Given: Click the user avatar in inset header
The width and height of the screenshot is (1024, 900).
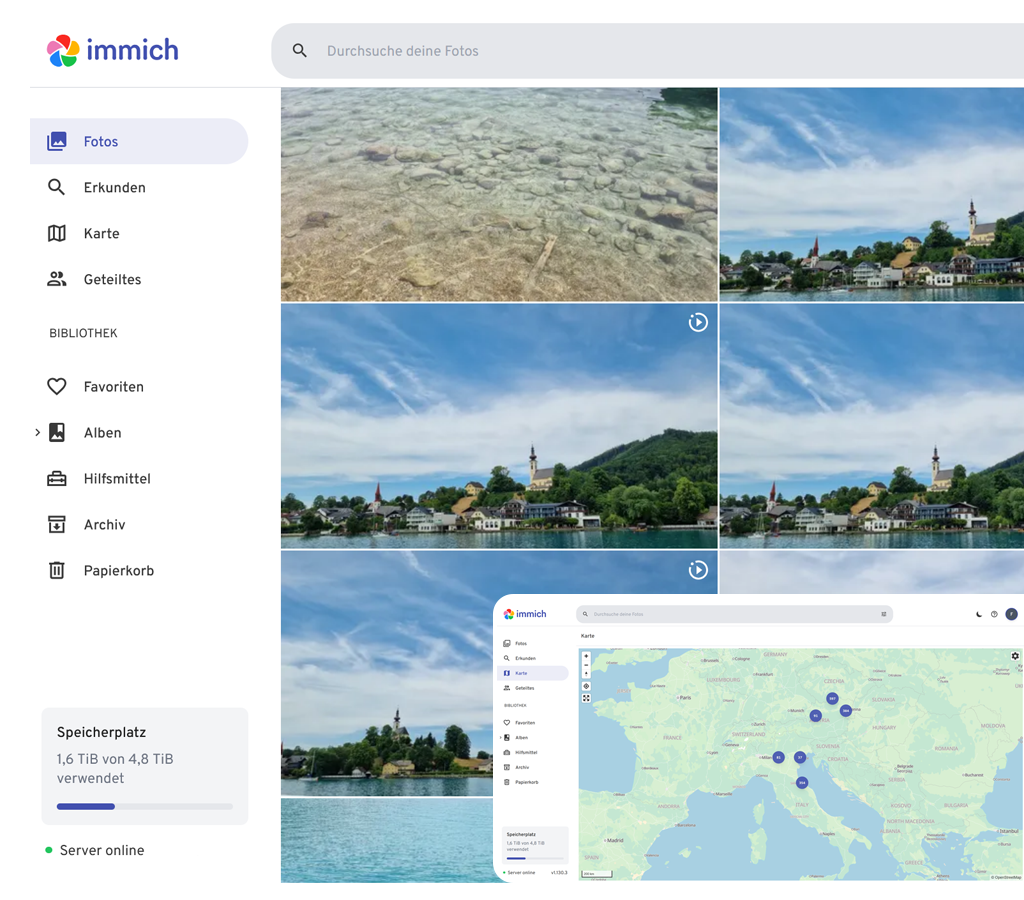Looking at the screenshot, I should (x=1011, y=614).
